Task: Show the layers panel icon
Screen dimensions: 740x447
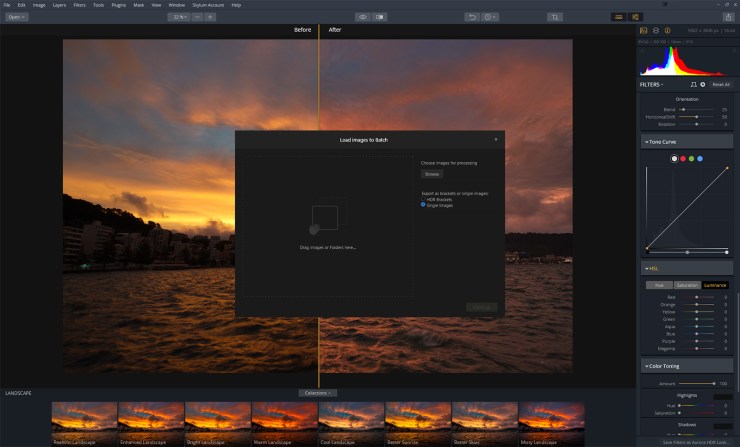Action: tap(656, 31)
